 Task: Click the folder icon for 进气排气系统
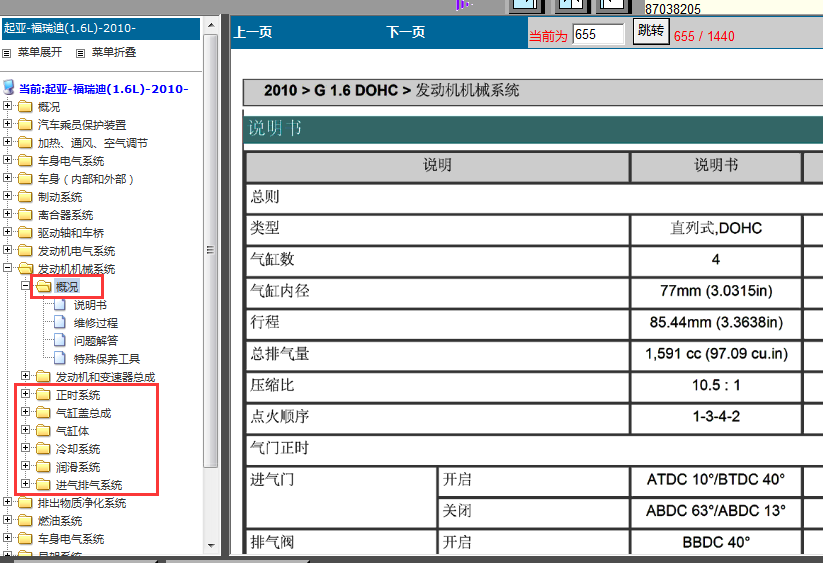43,485
